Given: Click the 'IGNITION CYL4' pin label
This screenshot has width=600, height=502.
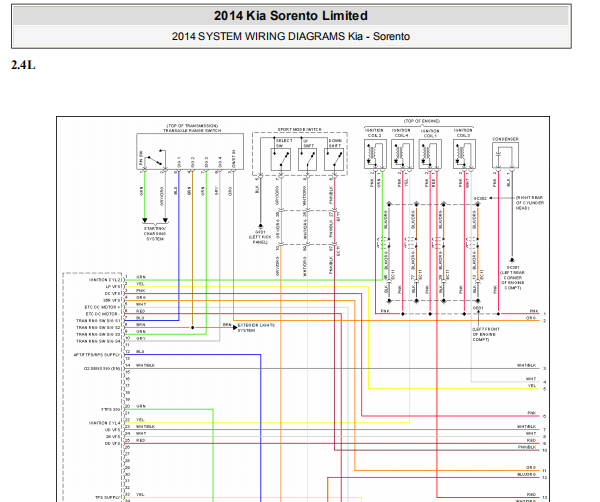Looking at the screenshot, I should 104,423.
